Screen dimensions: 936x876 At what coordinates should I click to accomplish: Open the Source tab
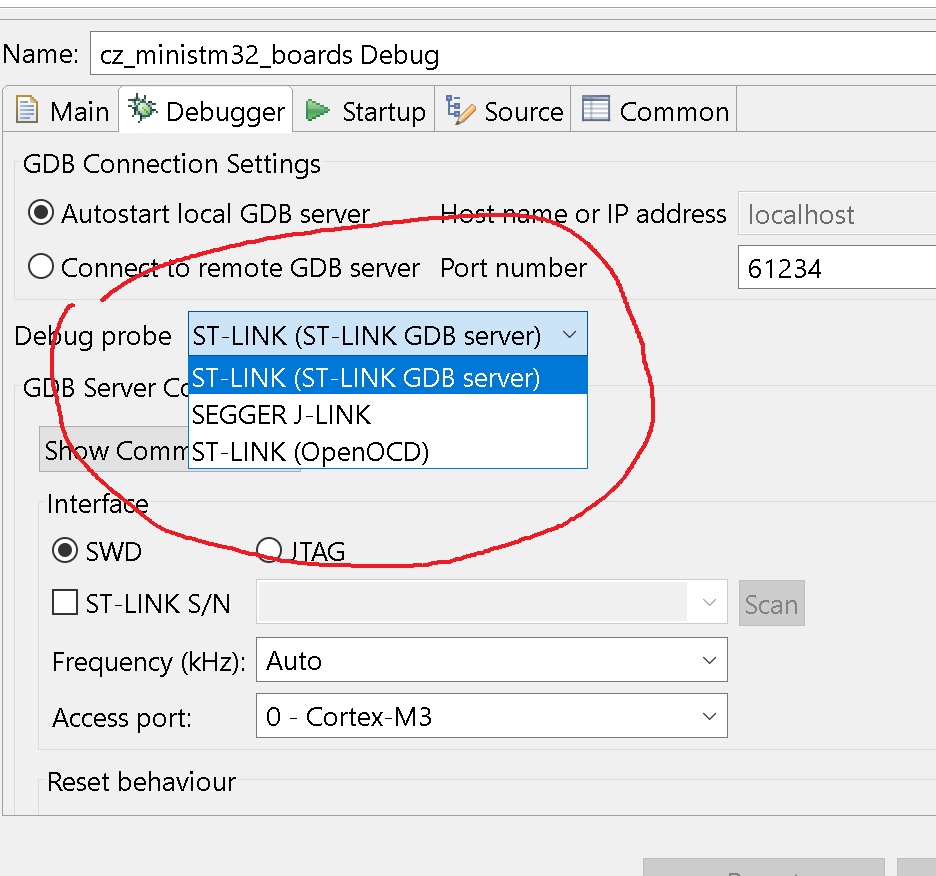click(x=504, y=111)
